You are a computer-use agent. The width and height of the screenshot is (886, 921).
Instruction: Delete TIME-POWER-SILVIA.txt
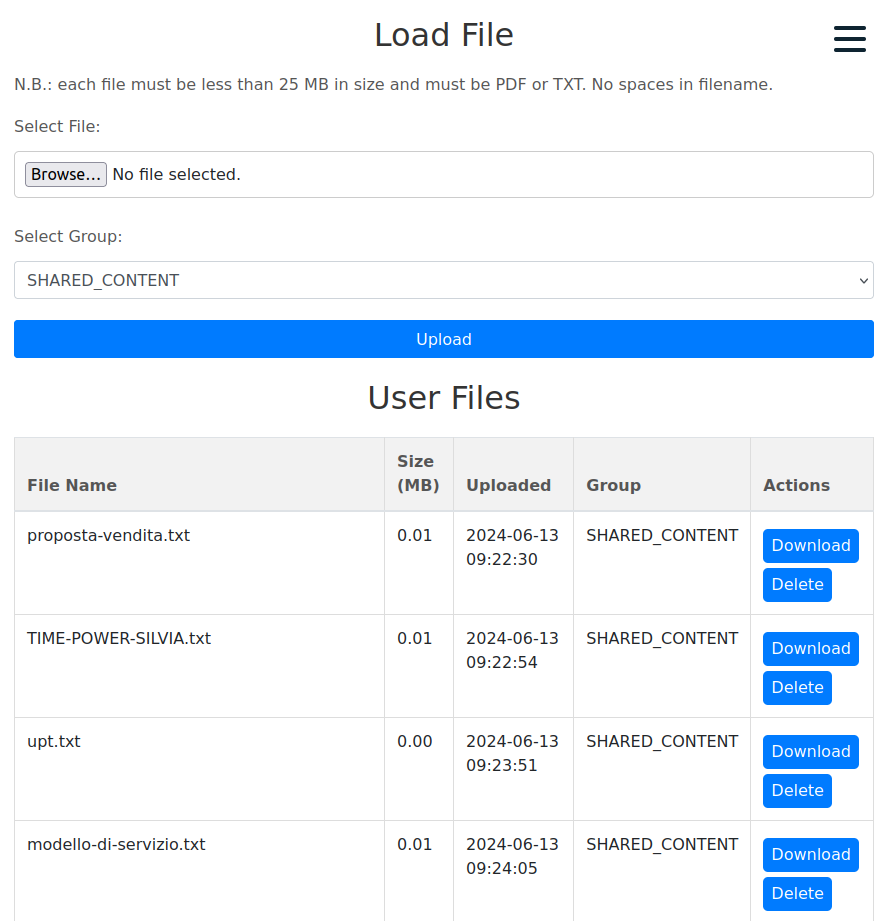tap(797, 687)
